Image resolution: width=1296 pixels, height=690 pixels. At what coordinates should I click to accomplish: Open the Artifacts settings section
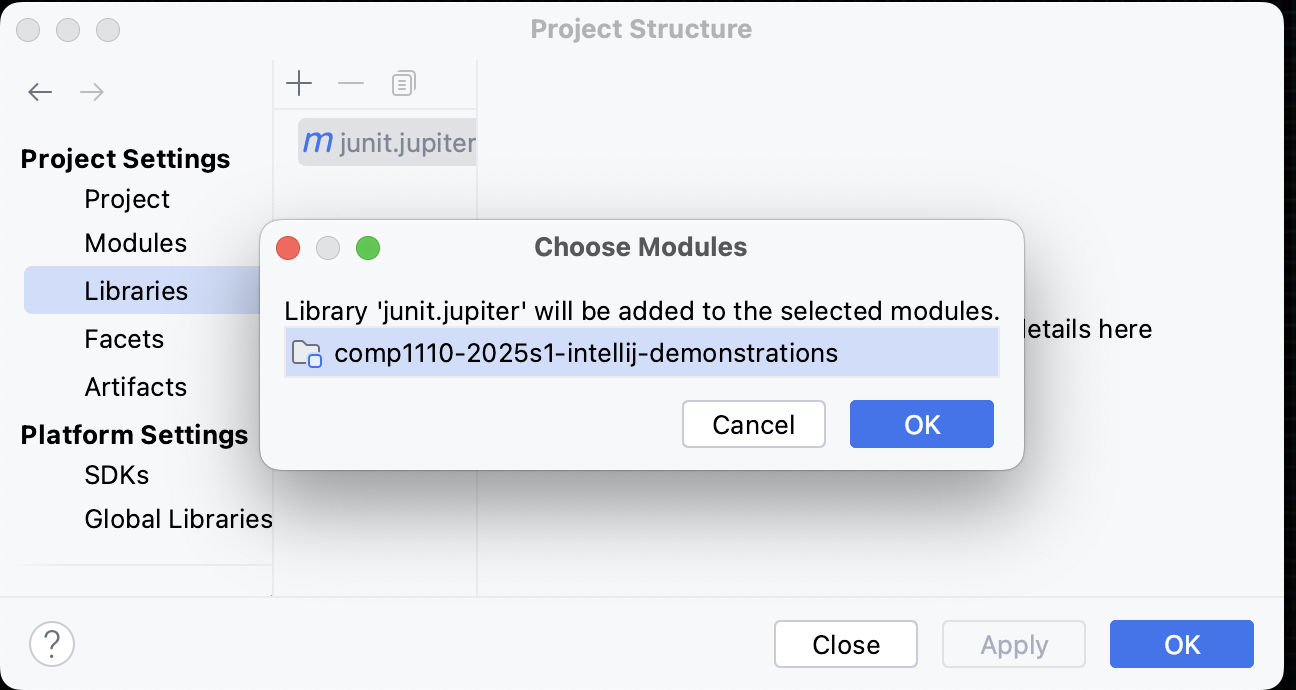[x=136, y=387]
